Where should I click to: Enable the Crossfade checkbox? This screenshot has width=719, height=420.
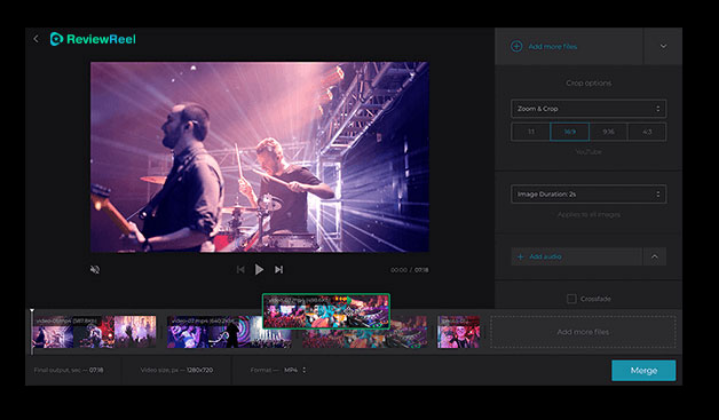tap(571, 298)
